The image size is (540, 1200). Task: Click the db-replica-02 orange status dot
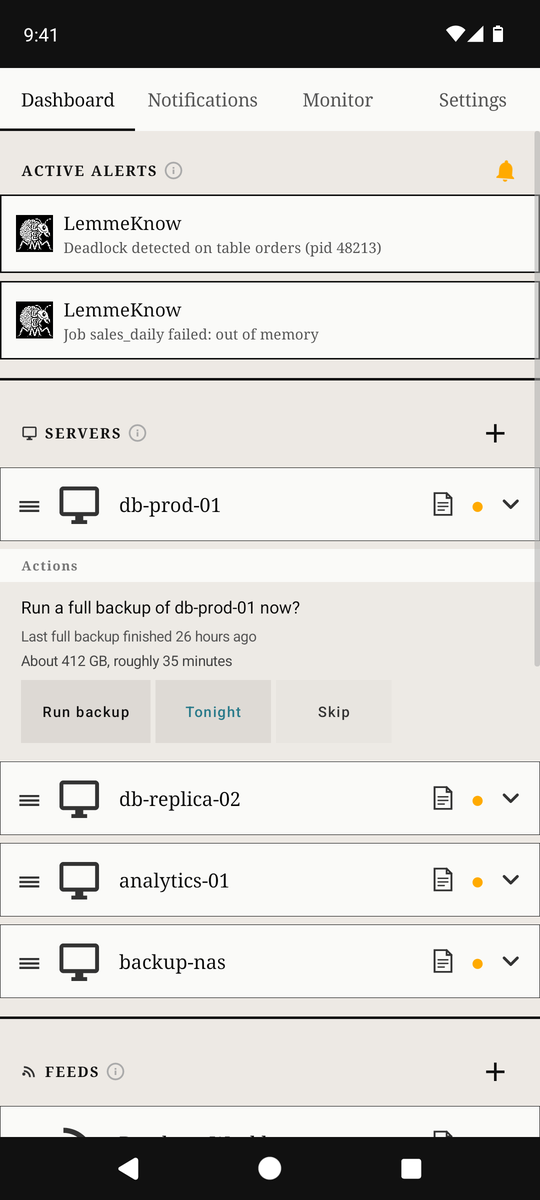click(477, 801)
